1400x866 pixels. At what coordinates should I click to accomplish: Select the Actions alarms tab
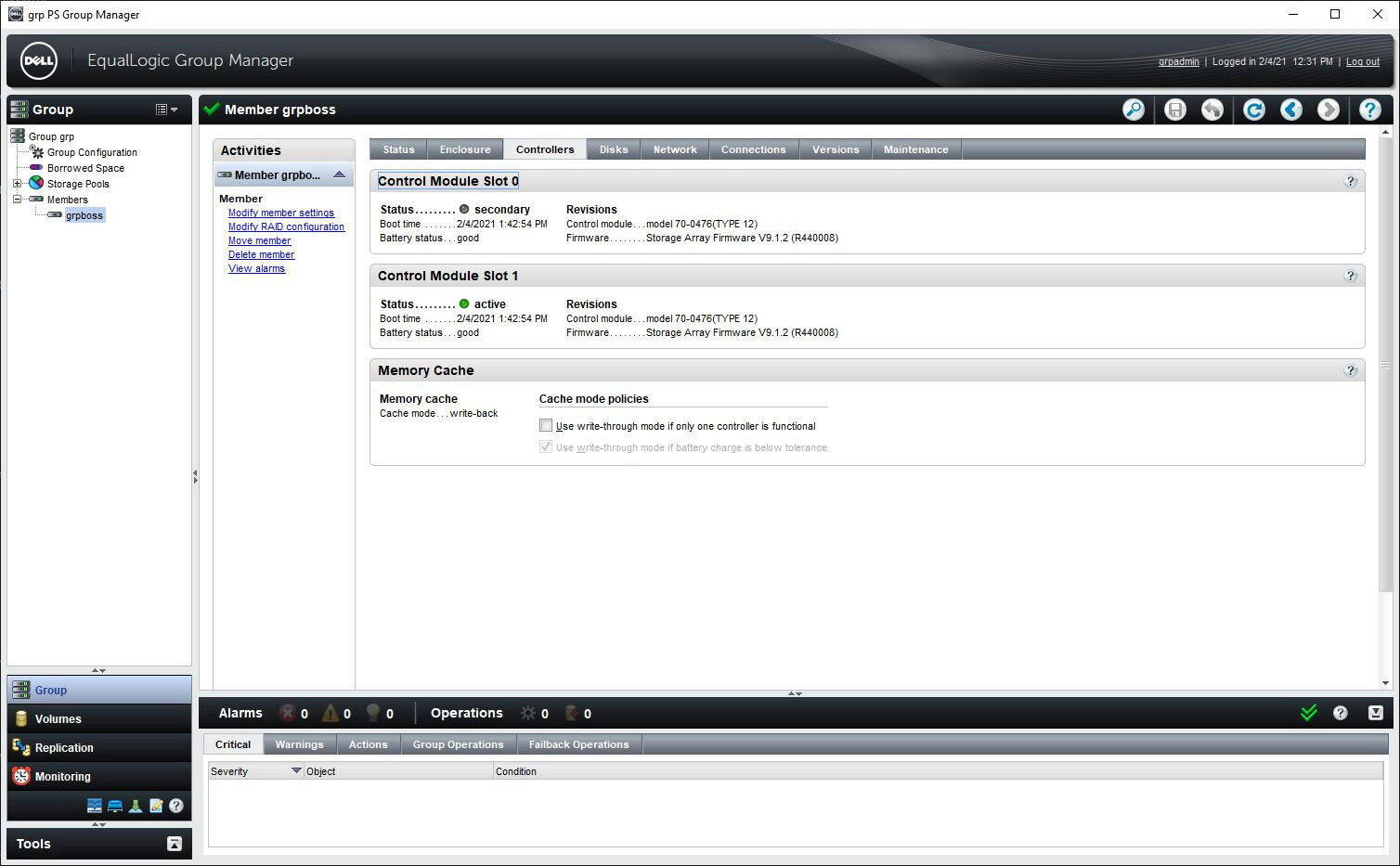[368, 744]
